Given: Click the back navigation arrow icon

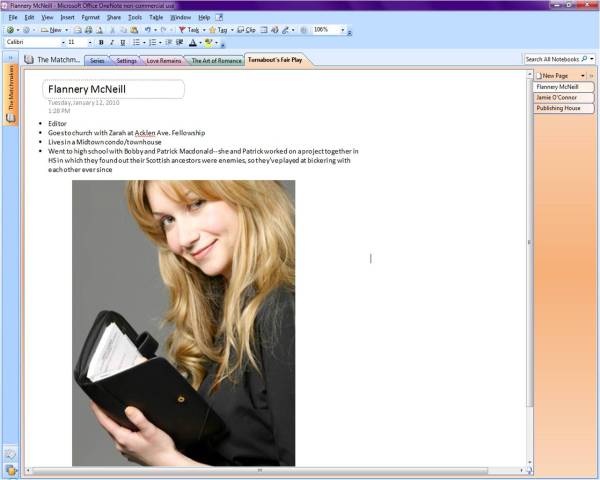Looking at the screenshot, I should (9, 30).
